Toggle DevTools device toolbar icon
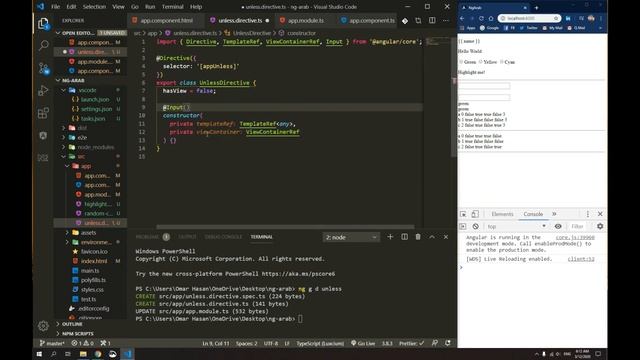The width and height of the screenshot is (640, 360). pyautogui.click(x=475, y=214)
